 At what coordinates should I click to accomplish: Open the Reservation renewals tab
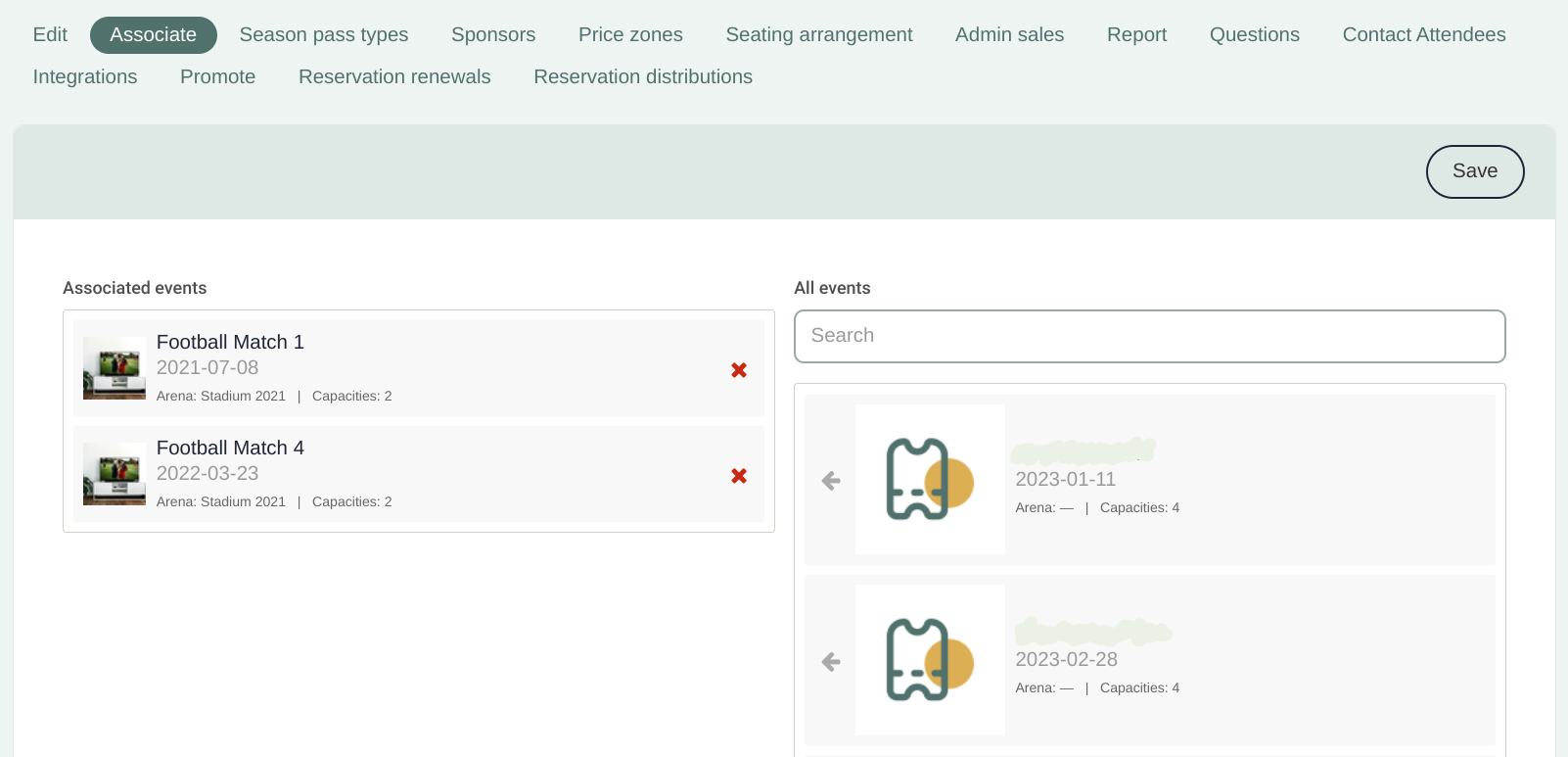pyautogui.click(x=394, y=76)
